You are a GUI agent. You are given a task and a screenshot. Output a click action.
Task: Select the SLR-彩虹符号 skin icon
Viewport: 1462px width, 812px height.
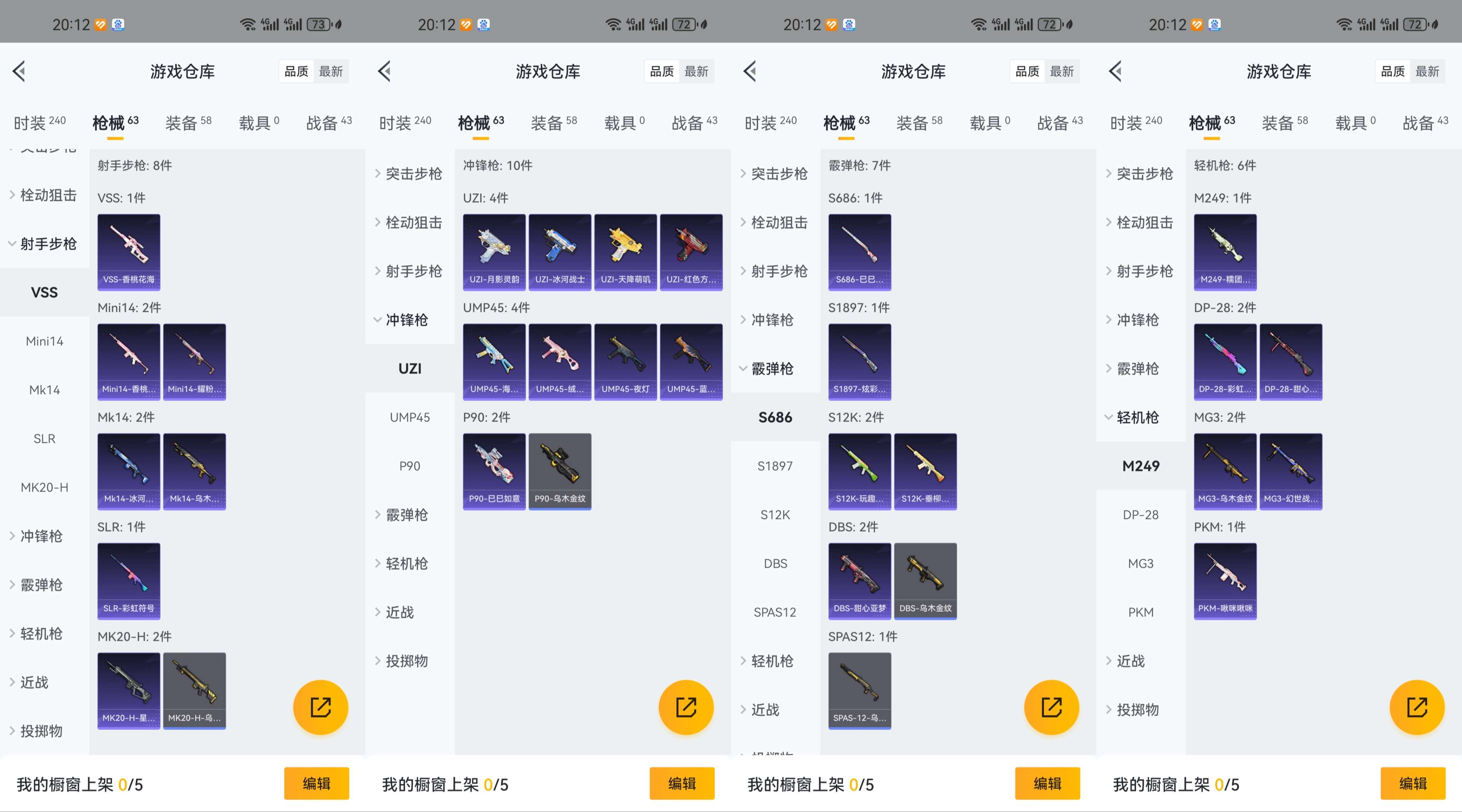[129, 581]
